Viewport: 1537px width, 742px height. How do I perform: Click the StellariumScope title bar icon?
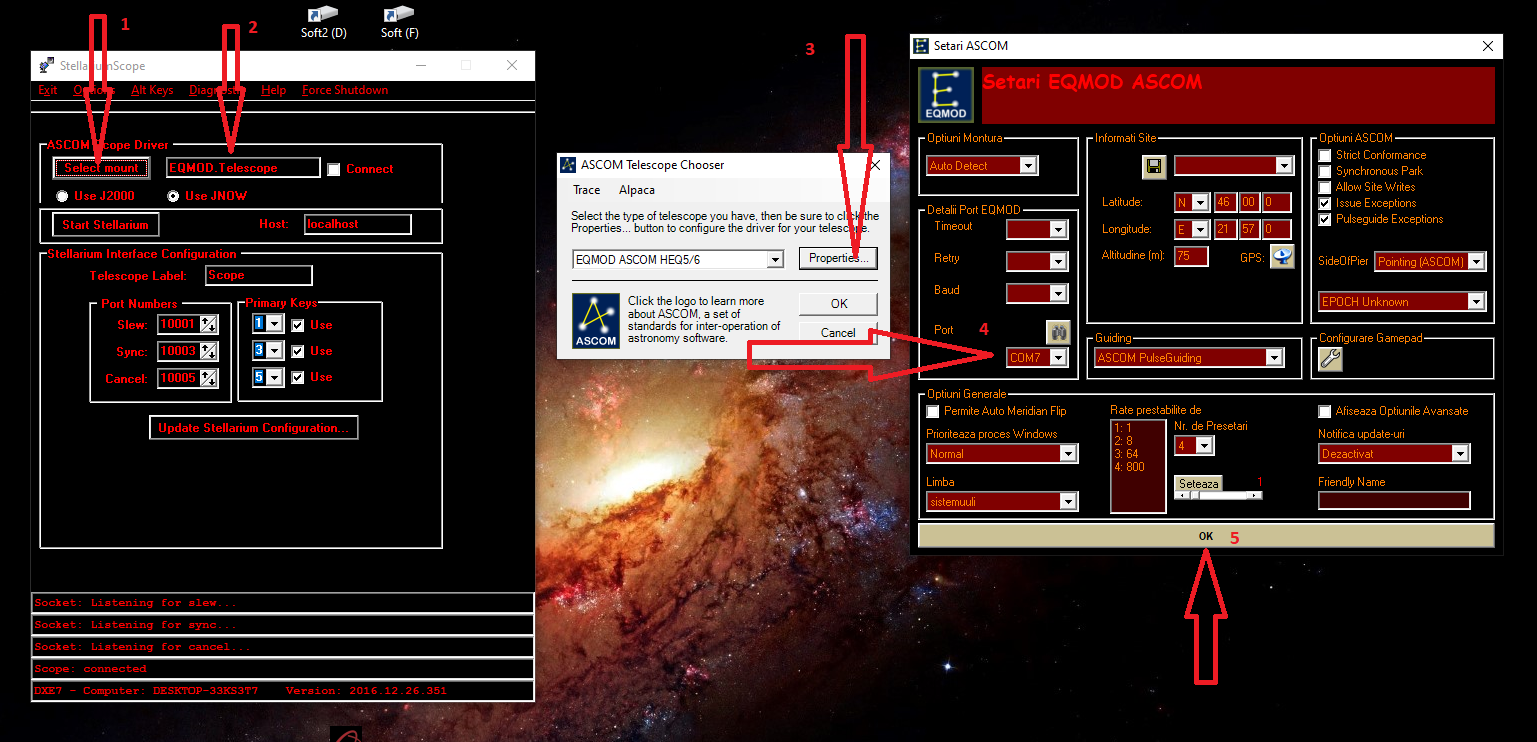coord(47,66)
